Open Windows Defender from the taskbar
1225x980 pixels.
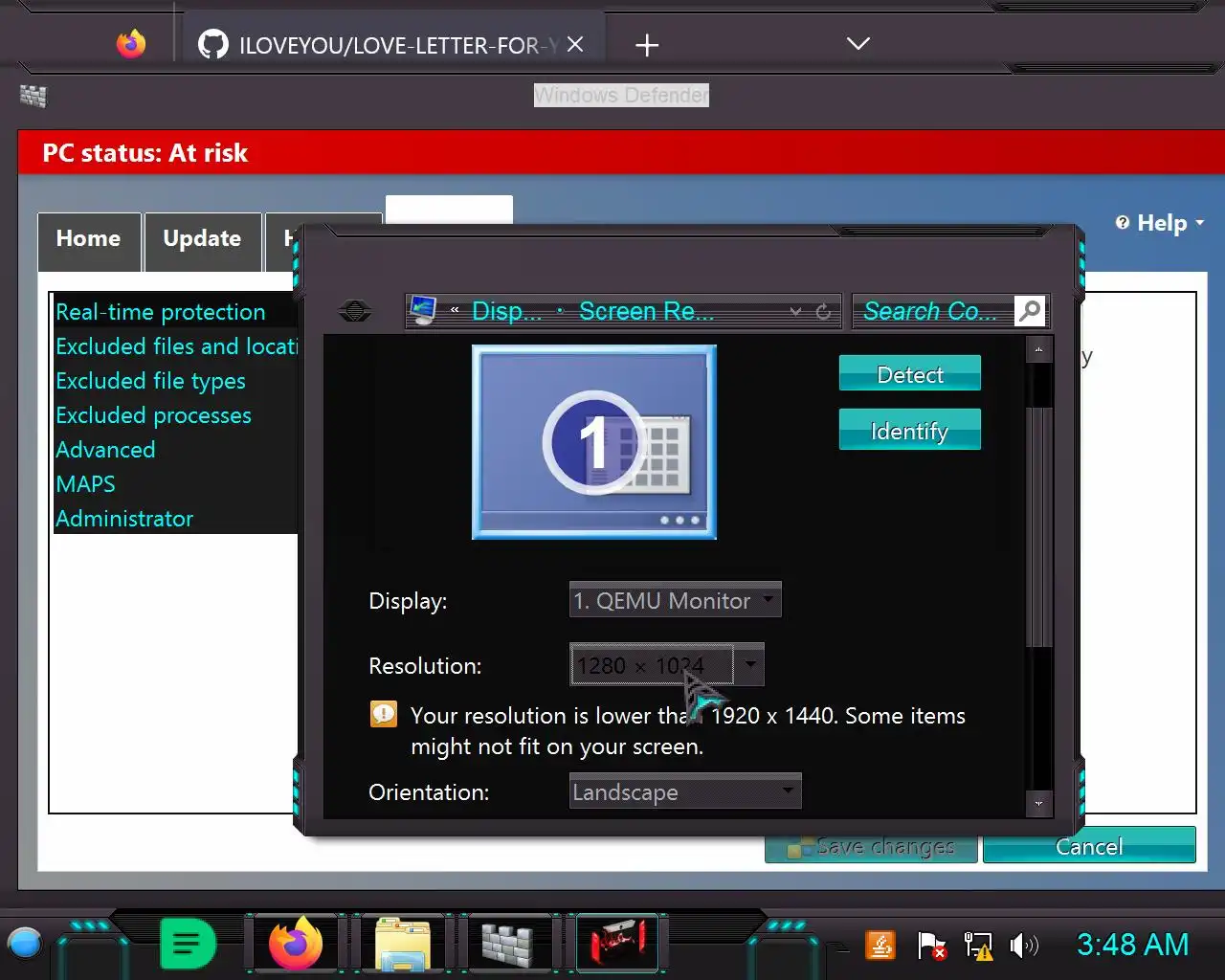click(x=507, y=944)
